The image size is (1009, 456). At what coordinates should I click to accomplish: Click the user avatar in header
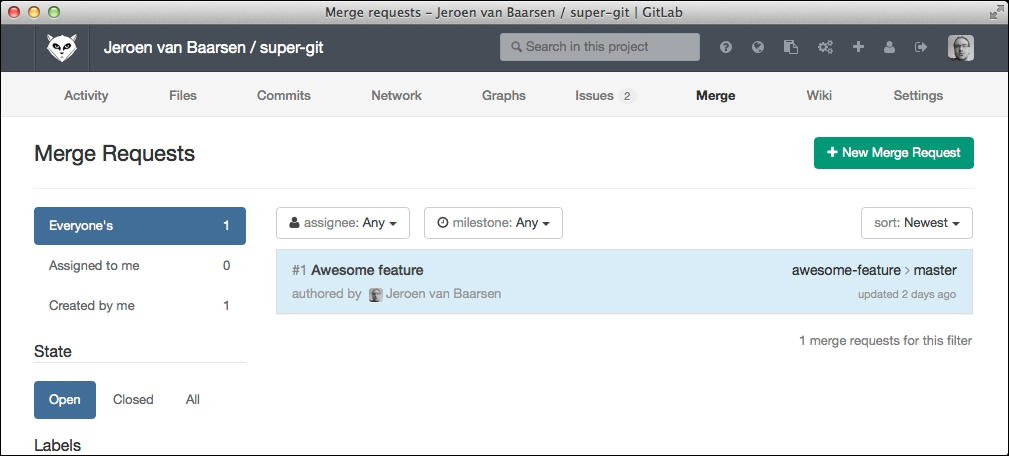pyautogui.click(x=960, y=47)
